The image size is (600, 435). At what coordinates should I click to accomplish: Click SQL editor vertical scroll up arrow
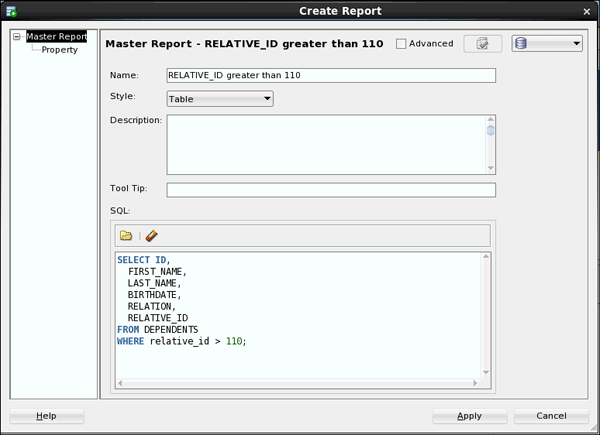(486, 256)
